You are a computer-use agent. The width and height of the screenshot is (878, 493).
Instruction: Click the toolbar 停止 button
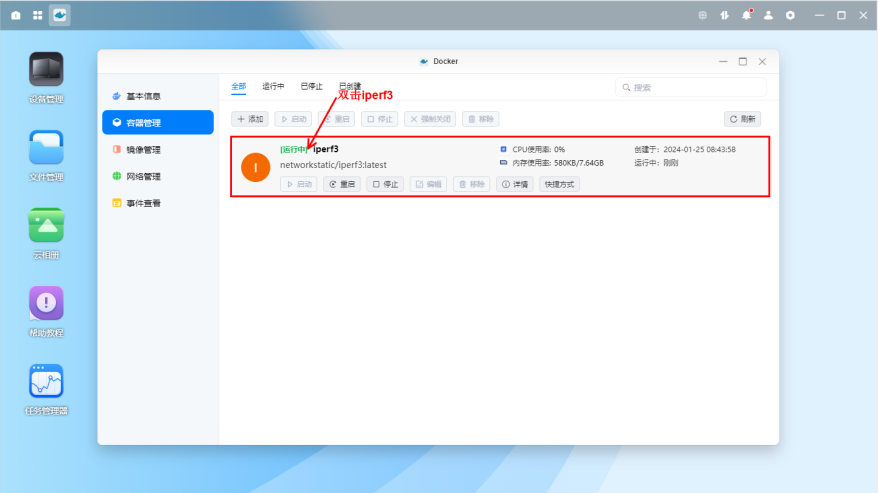click(380, 119)
